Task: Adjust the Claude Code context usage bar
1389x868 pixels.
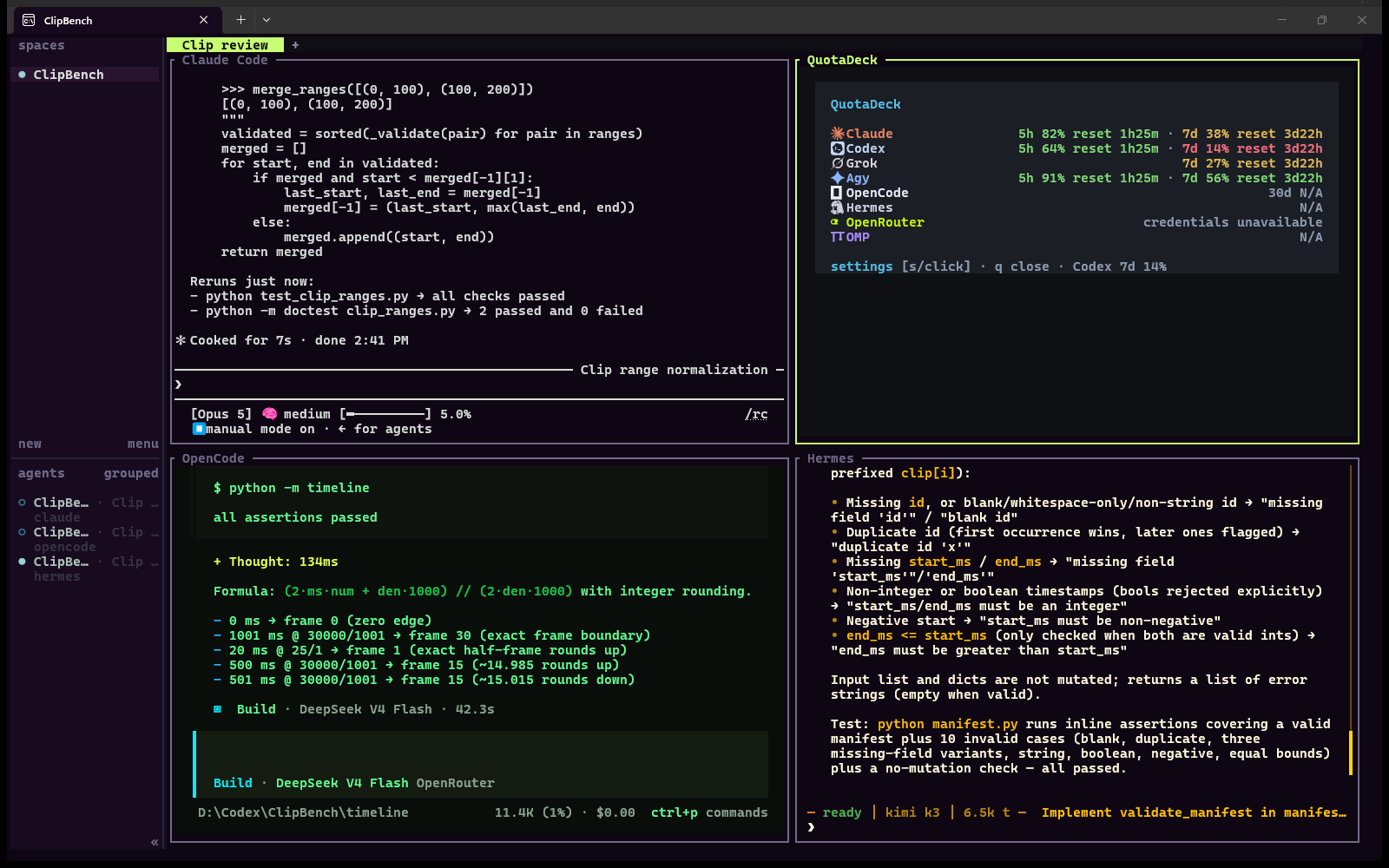Action: (x=385, y=414)
